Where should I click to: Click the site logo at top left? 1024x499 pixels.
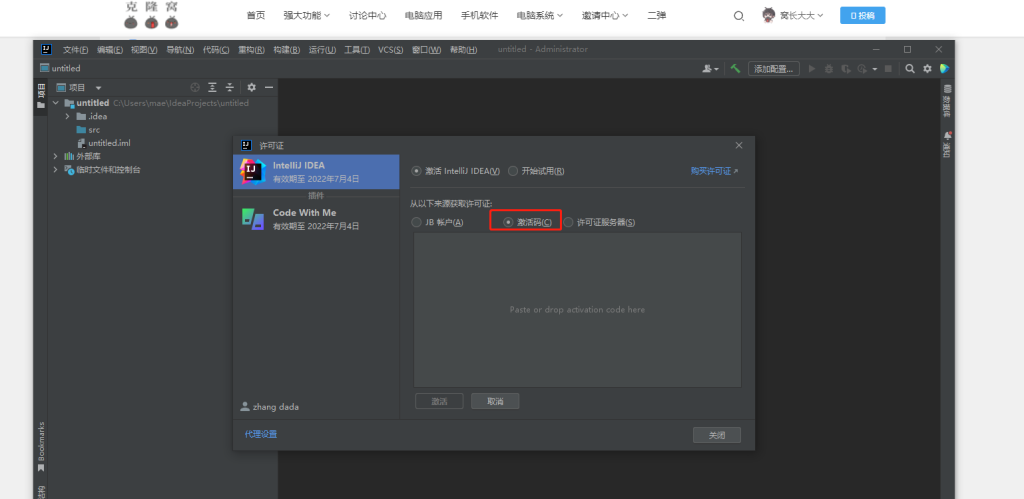152,15
